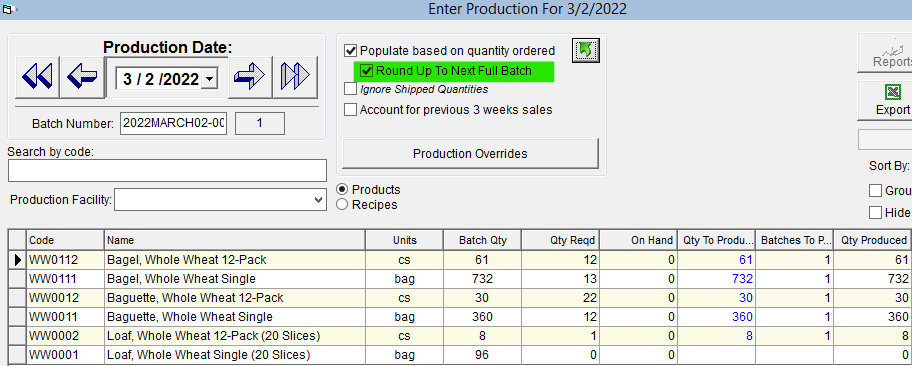The height and width of the screenshot is (366, 912).
Task: Go to previous production date arrow
Action: click(82, 77)
